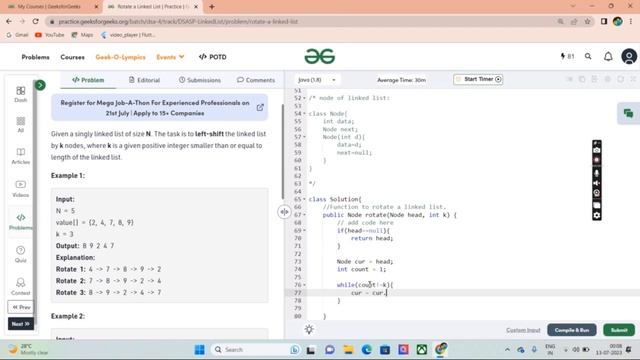
Task: Open the Geek-O-Lympics nav link
Action: 120,57
